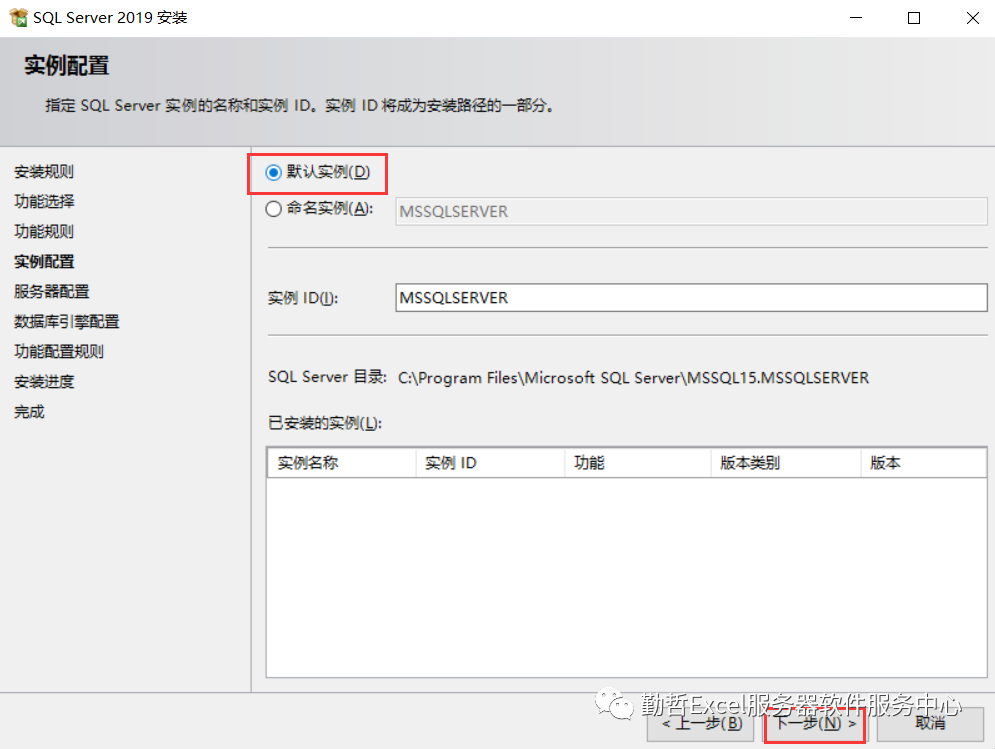Open the 安装规则 step in sidebar

click(x=44, y=171)
